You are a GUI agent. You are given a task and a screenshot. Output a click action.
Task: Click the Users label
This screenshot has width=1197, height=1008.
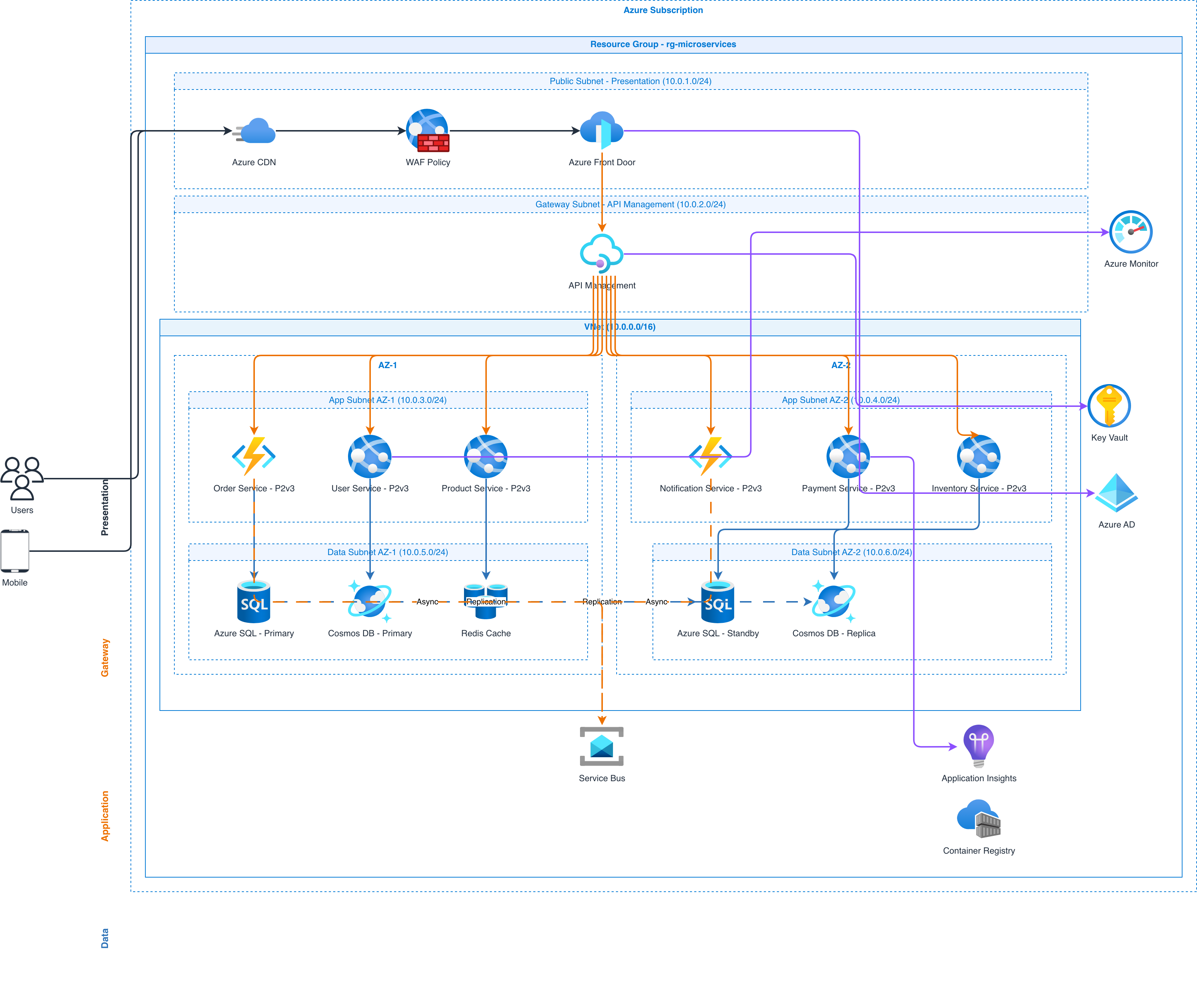pos(22,510)
